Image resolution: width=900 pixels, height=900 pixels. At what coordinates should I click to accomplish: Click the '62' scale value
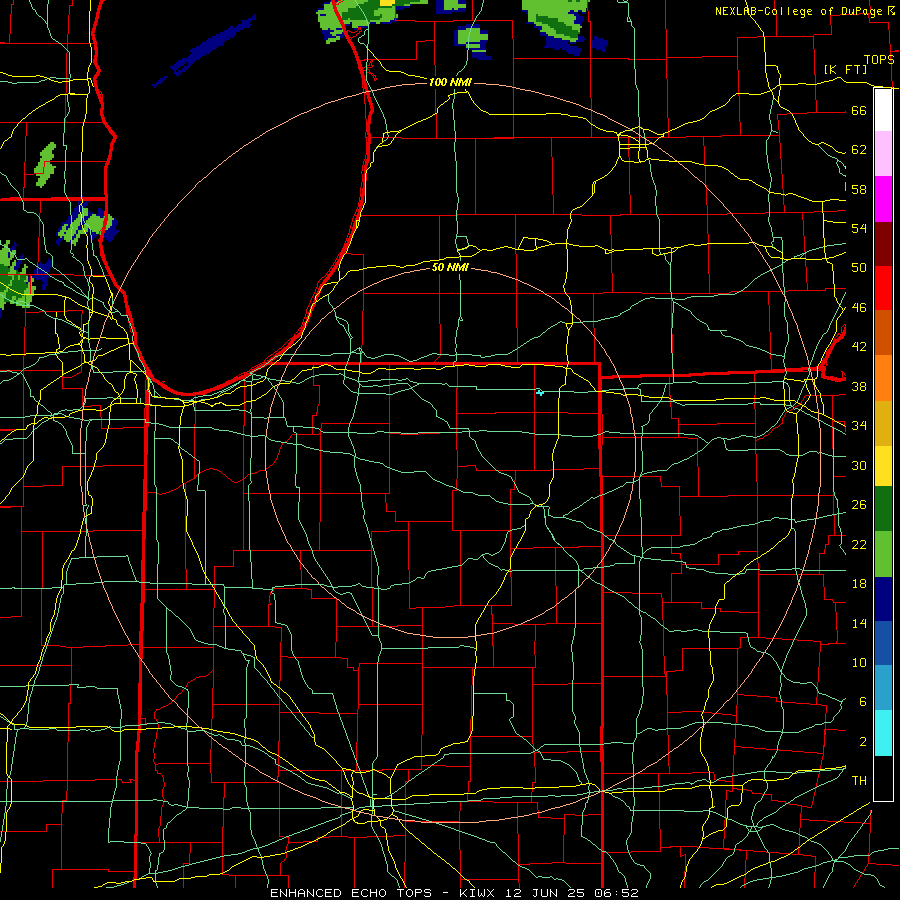pos(859,150)
